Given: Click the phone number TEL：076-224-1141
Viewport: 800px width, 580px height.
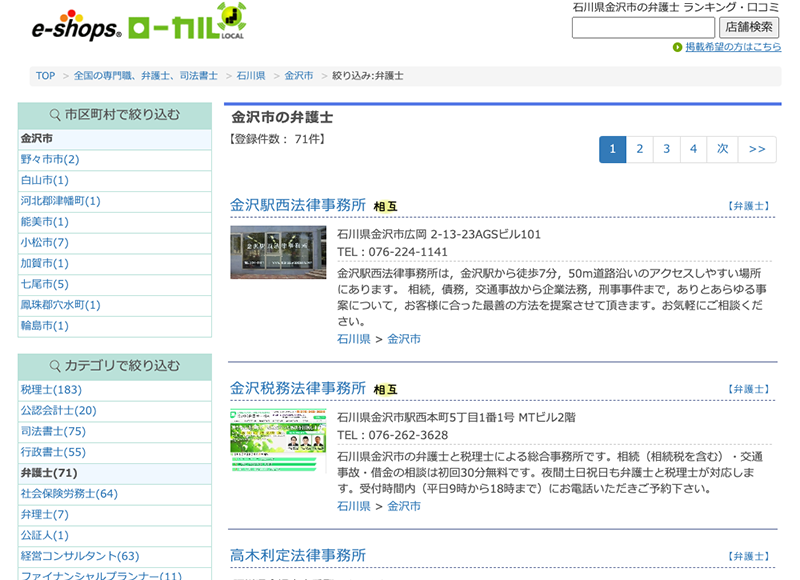Looking at the screenshot, I should pyautogui.click(x=392, y=253).
